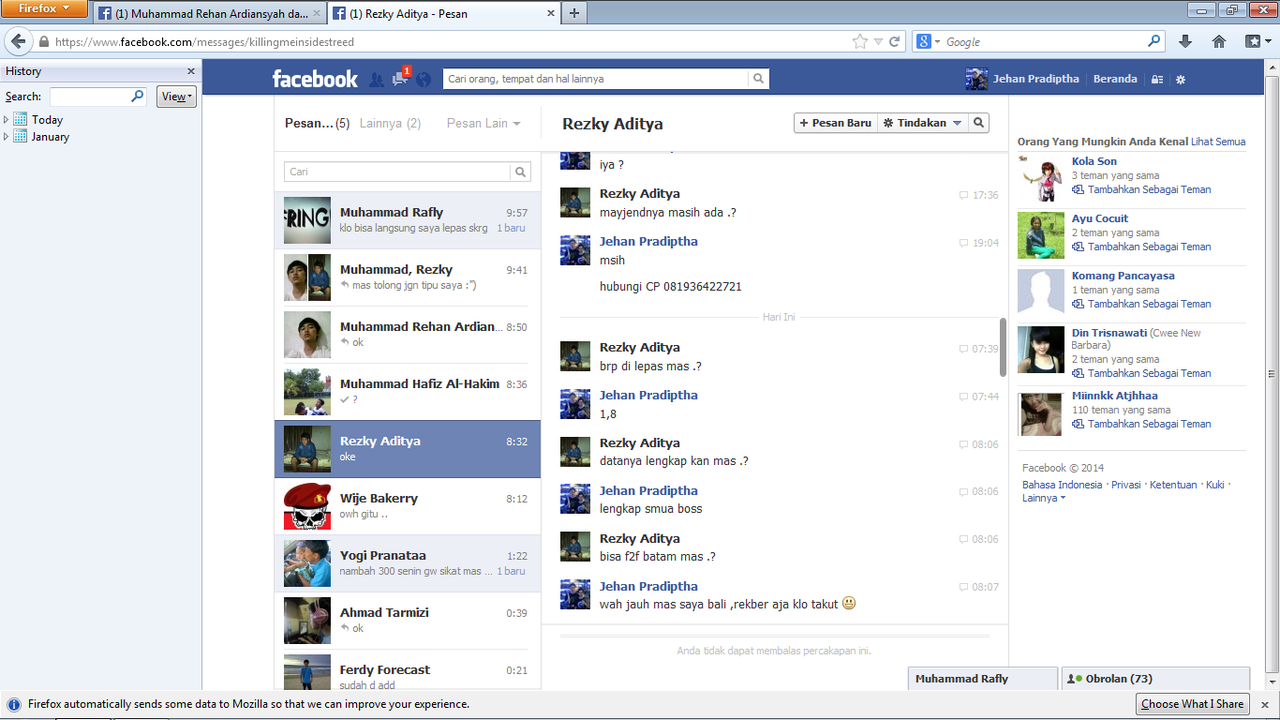Click history search magnifier icon
The width and height of the screenshot is (1280, 720).
(x=138, y=97)
